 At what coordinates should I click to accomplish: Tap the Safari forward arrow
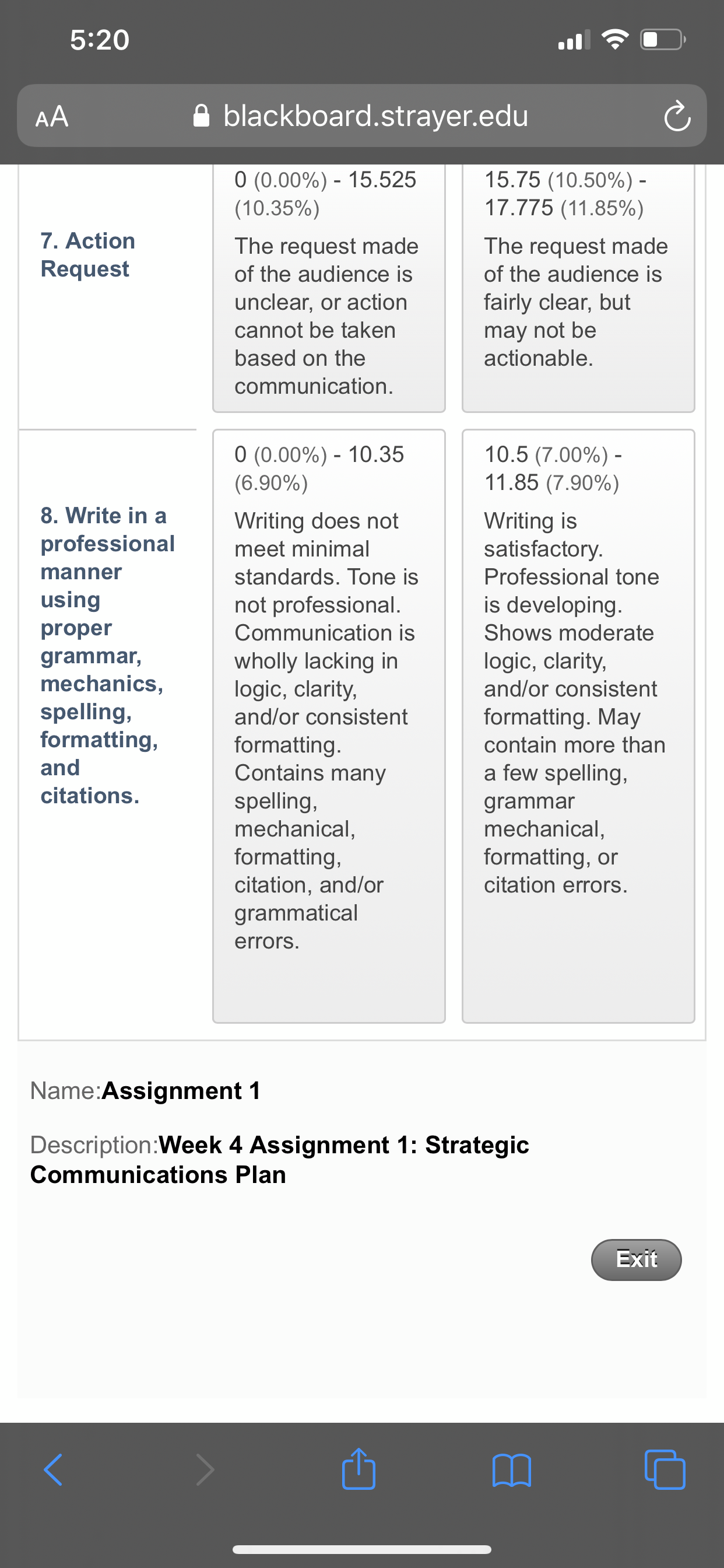(205, 1470)
